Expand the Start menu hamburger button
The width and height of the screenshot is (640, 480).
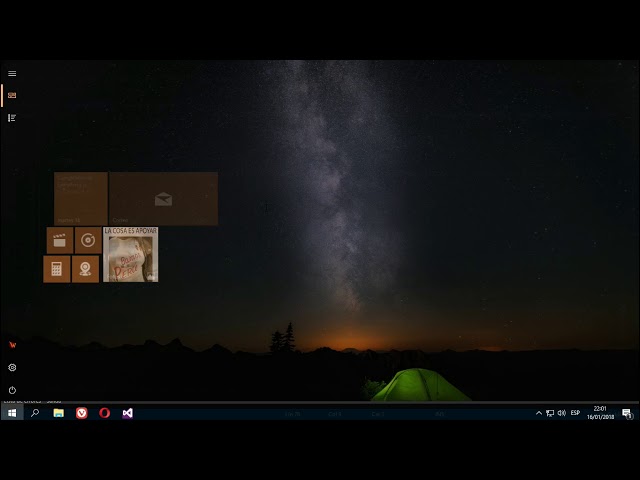(12, 73)
